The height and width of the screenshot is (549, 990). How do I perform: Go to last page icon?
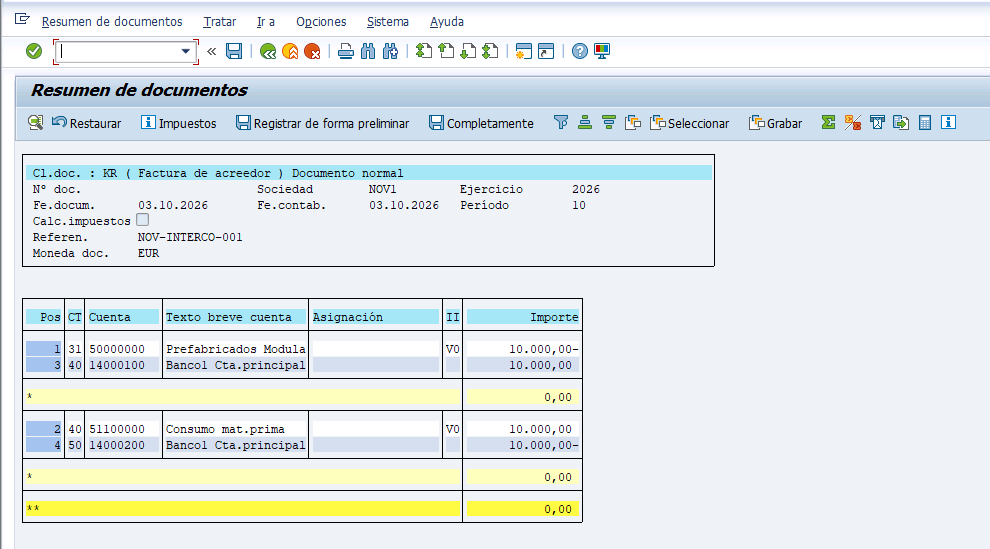(490, 51)
